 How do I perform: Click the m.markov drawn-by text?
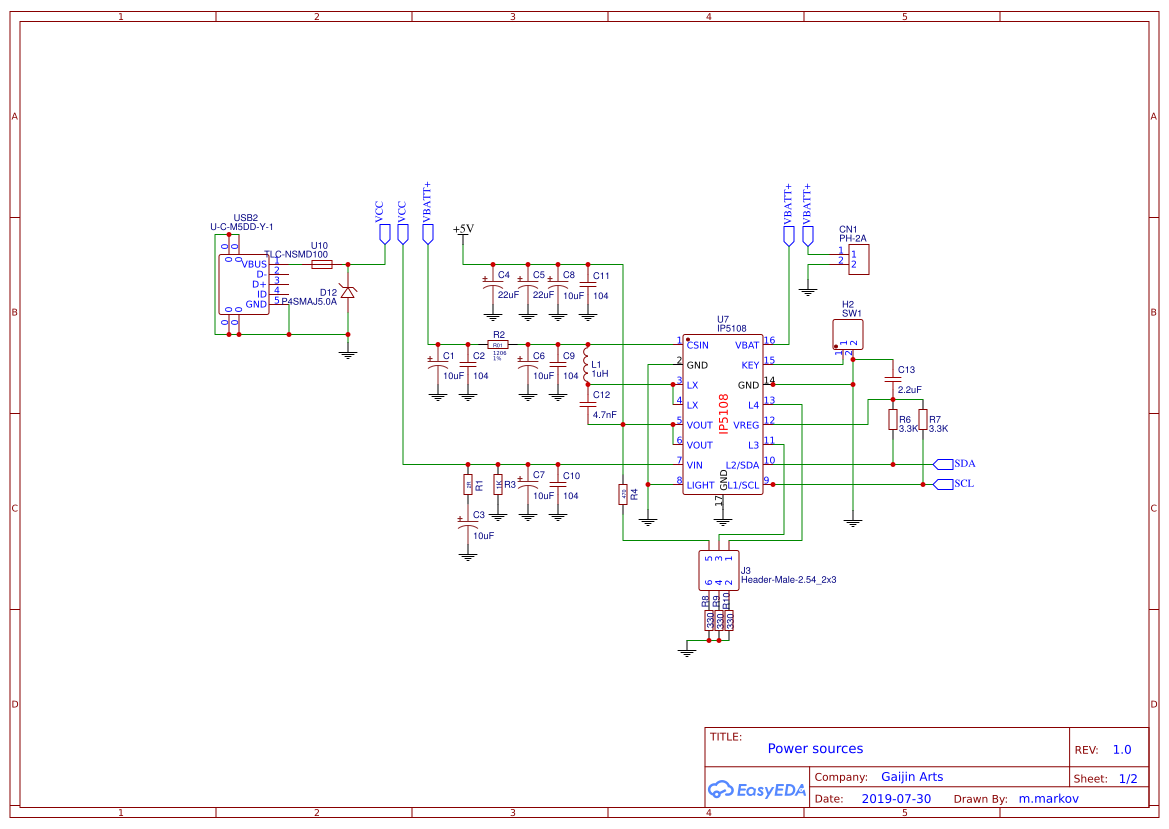[1049, 798]
